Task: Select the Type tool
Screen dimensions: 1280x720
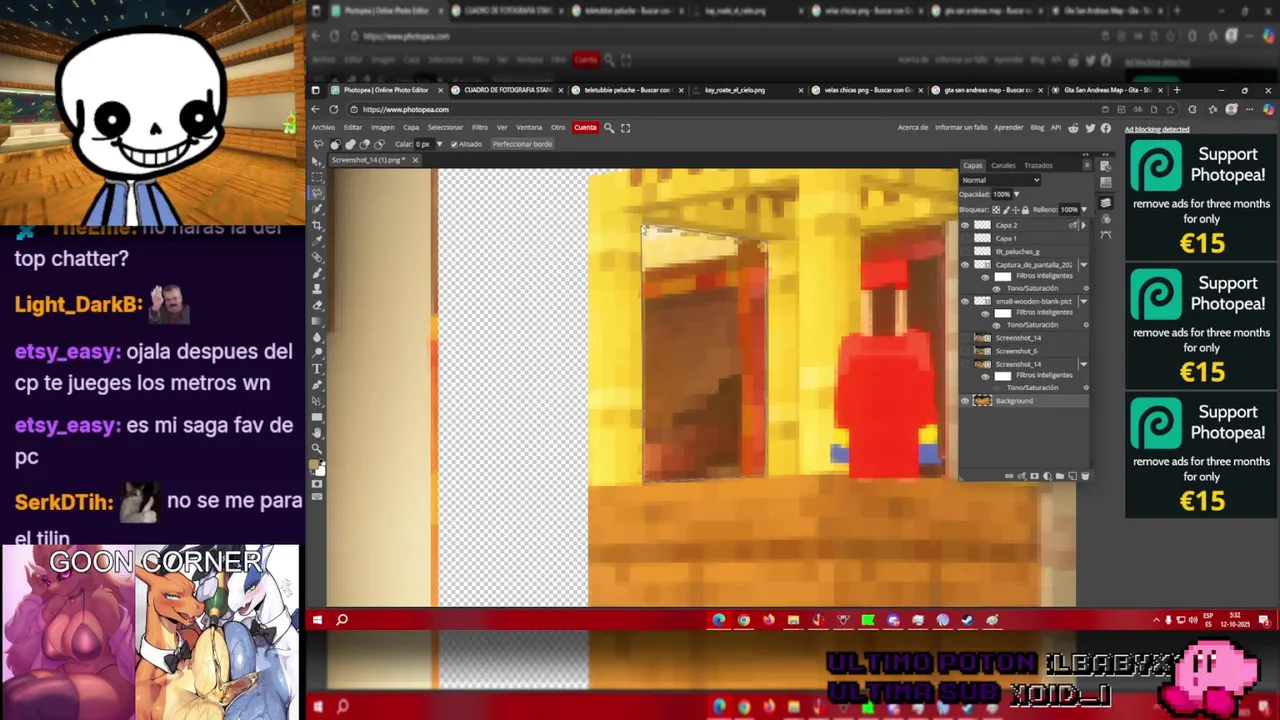Action: (x=318, y=369)
